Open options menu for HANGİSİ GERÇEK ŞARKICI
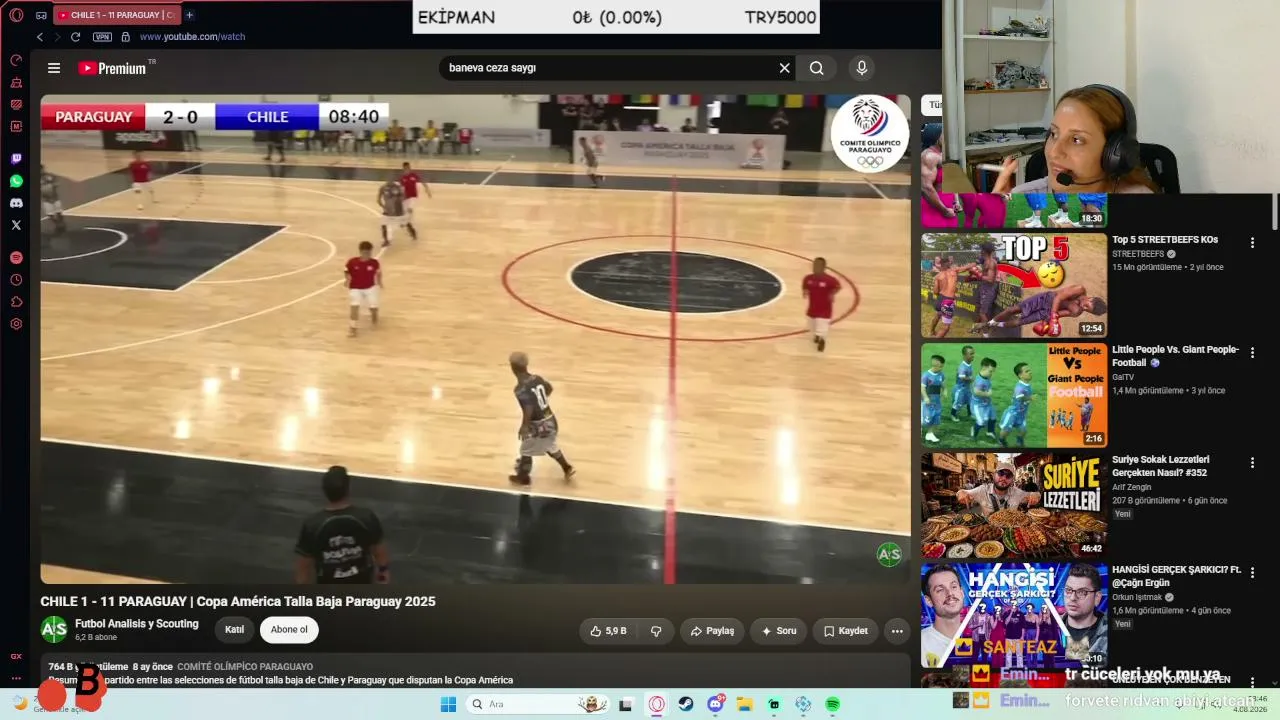 [1252, 572]
